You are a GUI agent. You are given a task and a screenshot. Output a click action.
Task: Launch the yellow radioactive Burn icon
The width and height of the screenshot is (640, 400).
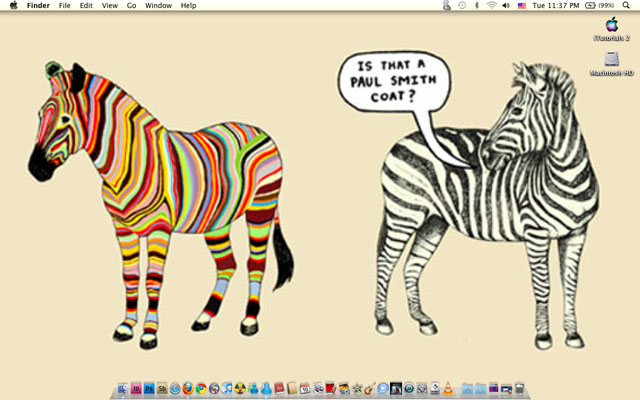240,389
